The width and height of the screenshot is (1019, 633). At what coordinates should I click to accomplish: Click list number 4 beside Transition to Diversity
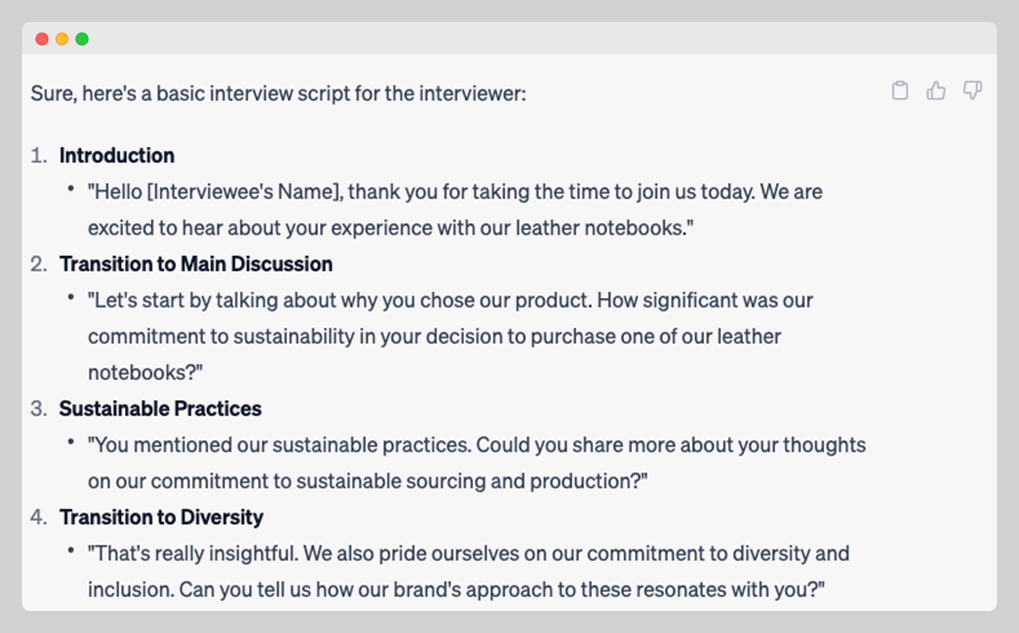(x=38, y=518)
